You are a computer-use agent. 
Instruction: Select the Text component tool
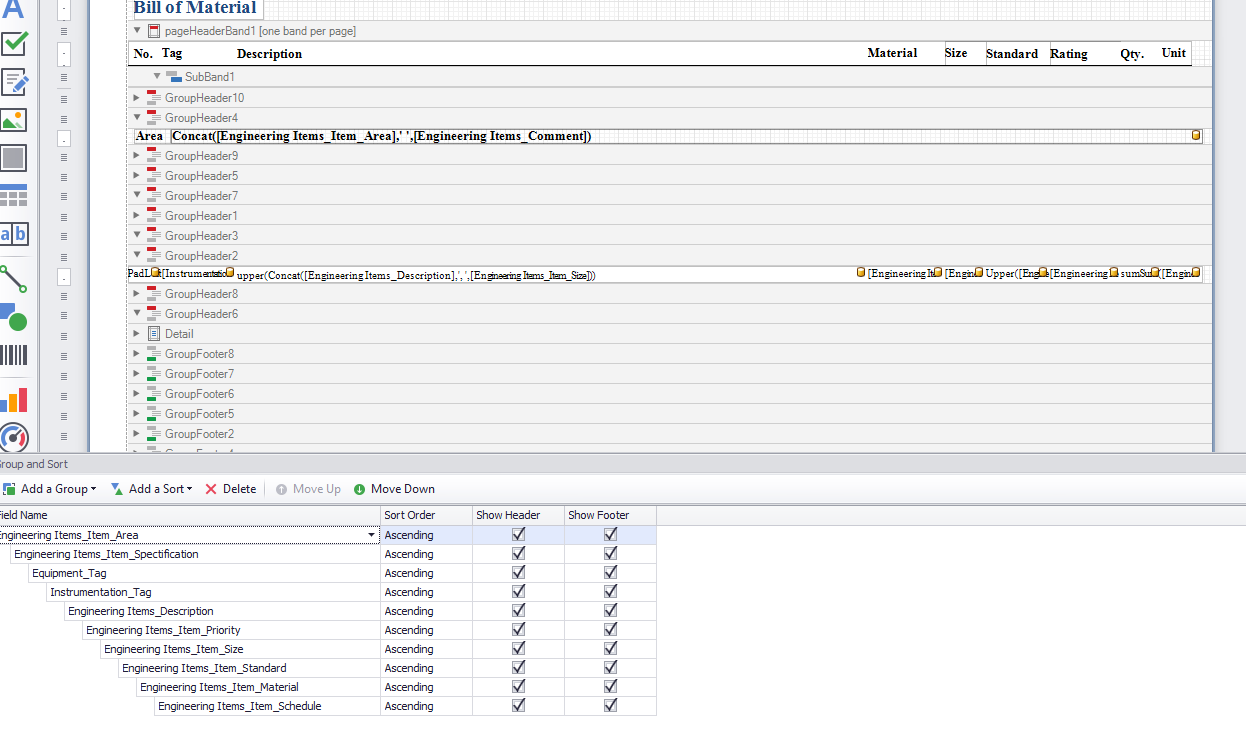coord(15,10)
